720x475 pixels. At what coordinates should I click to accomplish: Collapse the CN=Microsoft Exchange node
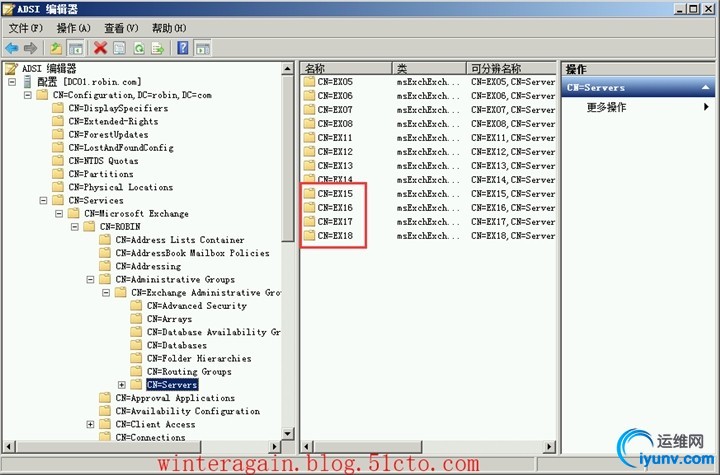point(59,214)
